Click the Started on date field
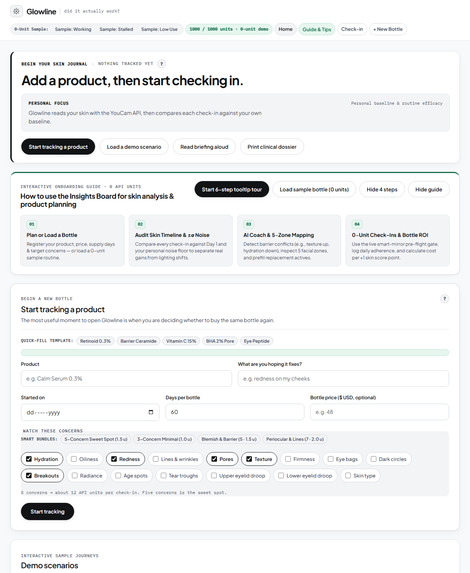Screen dimensions: 470x573 click(x=90, y=412)
